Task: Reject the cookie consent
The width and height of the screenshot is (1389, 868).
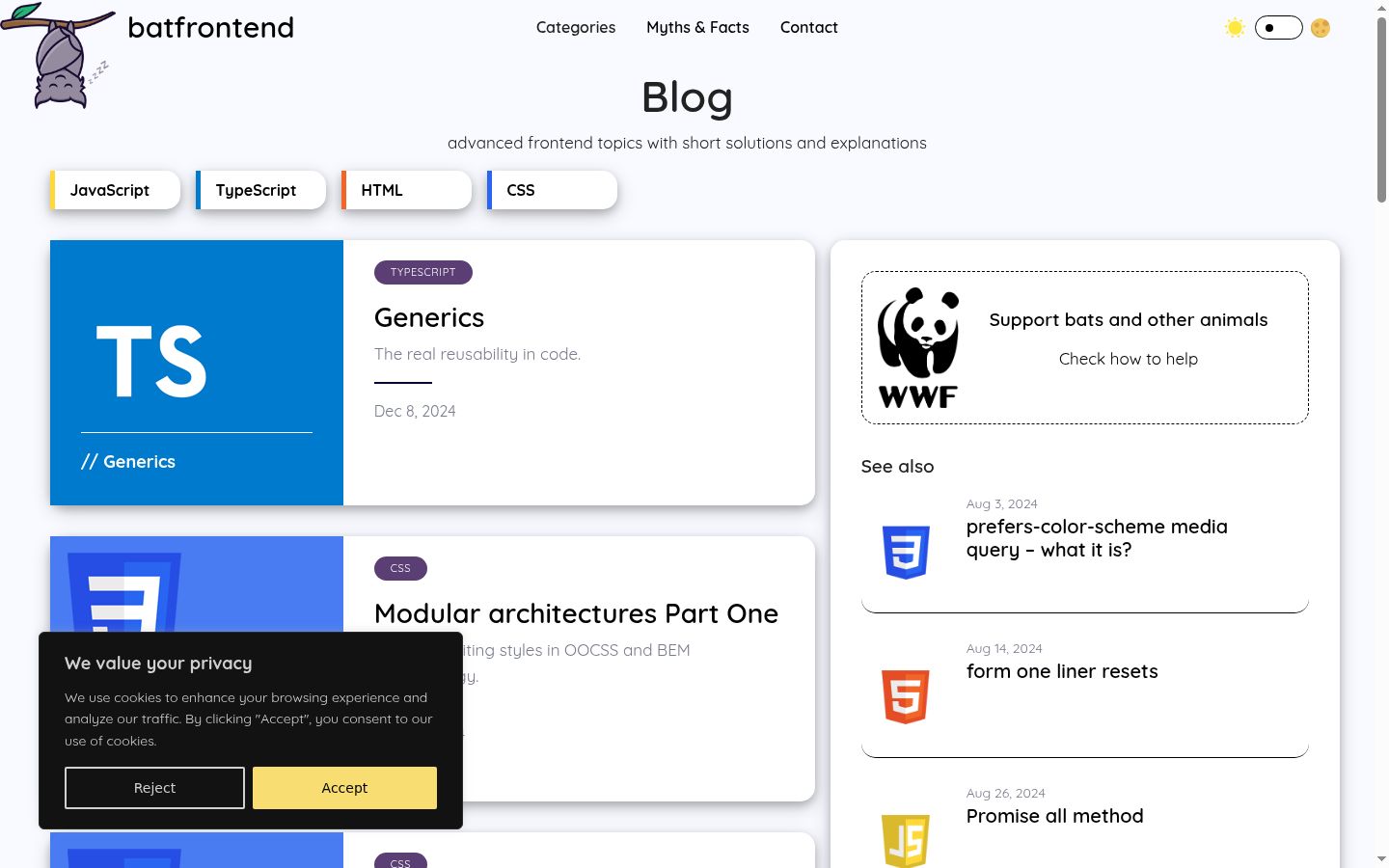Action: (154, 788)
